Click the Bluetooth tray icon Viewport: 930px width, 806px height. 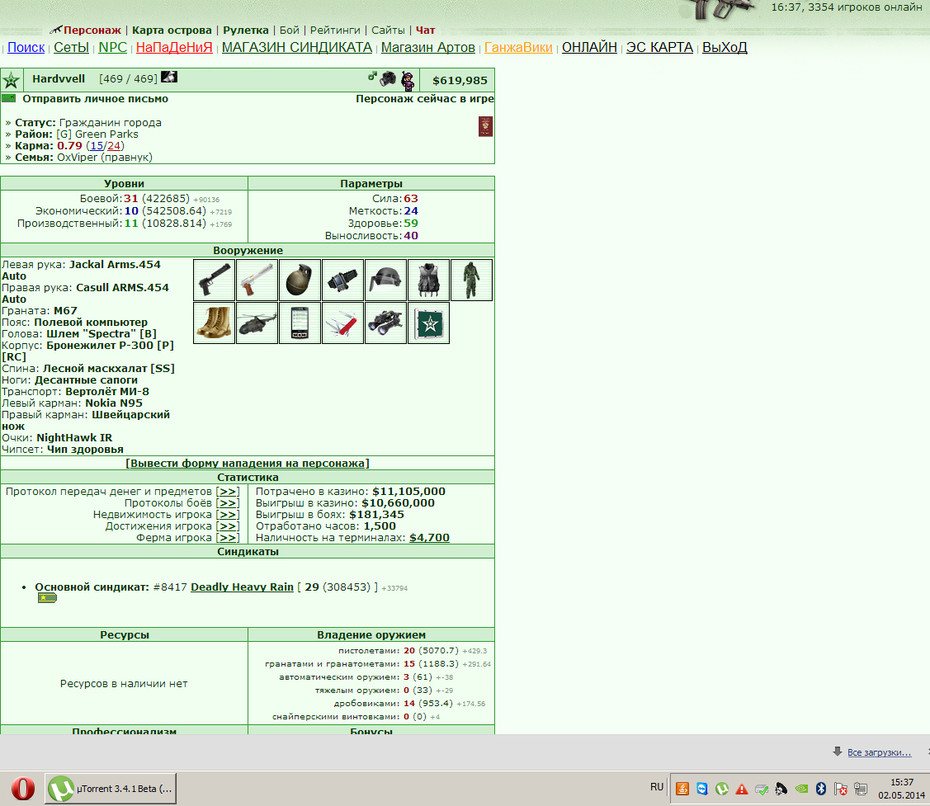point(821,788)
